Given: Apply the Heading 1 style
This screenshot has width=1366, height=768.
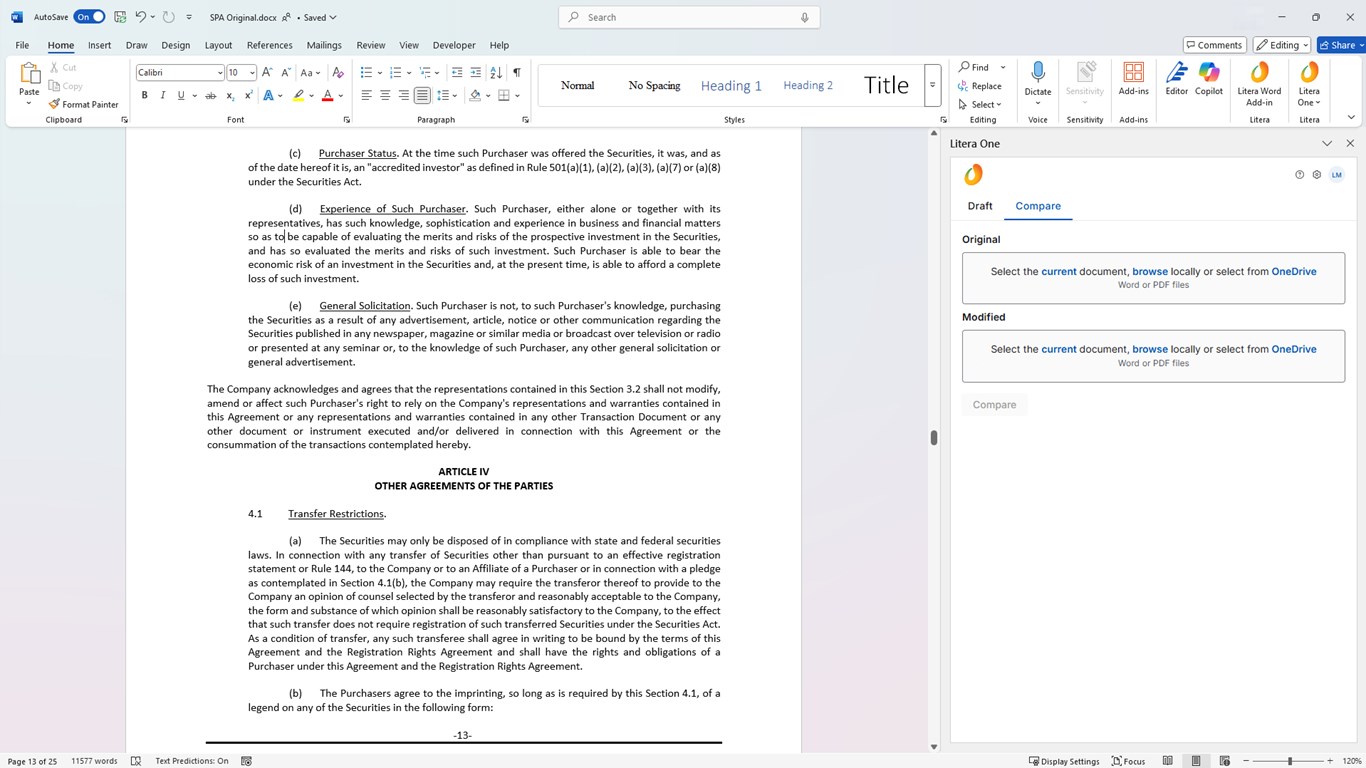Looking at the screenshot, I should (x=731, y=86).
